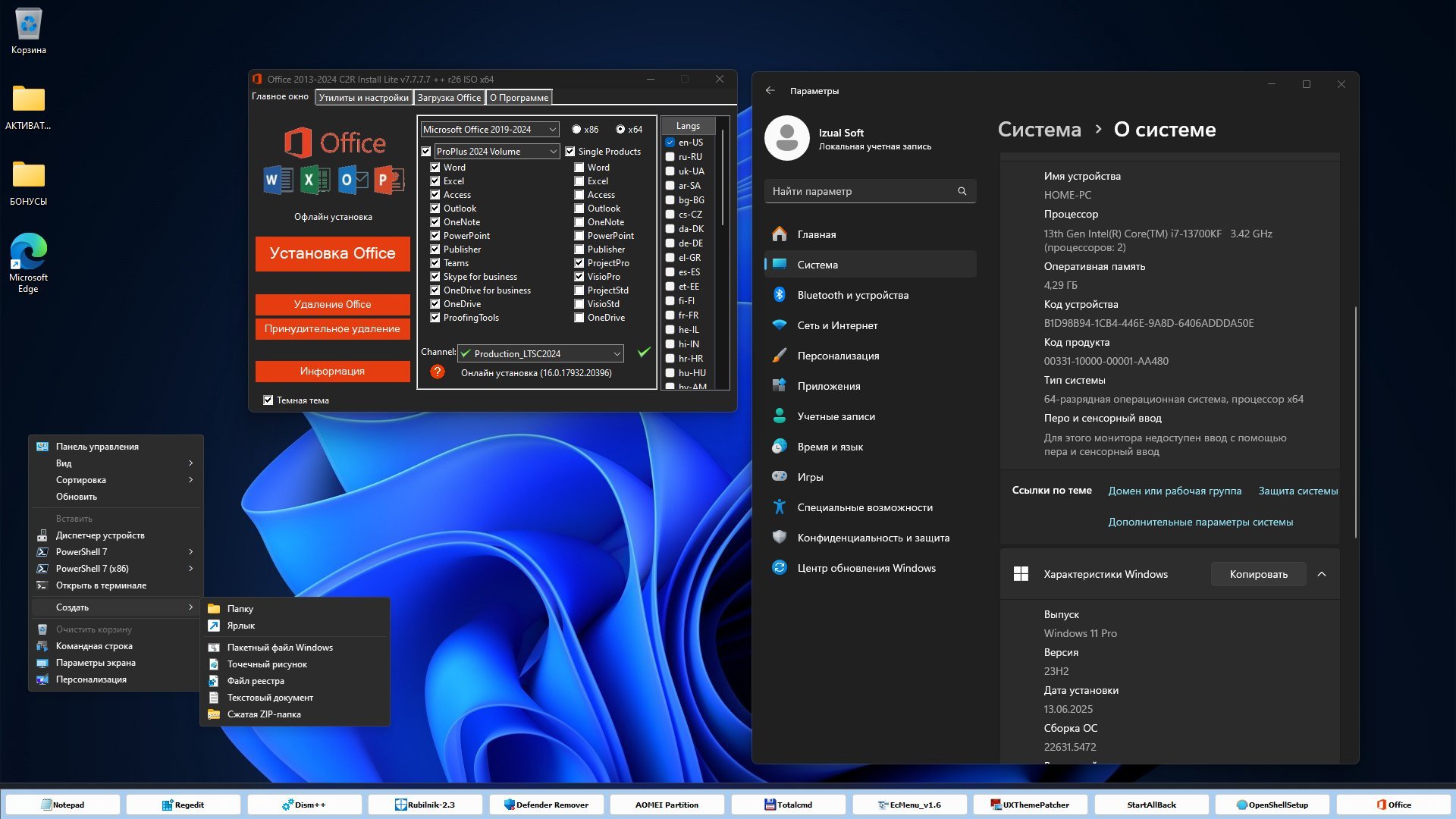1456x819 pixels.
Task: Open Игры settings section
Action: pos(870,477)
